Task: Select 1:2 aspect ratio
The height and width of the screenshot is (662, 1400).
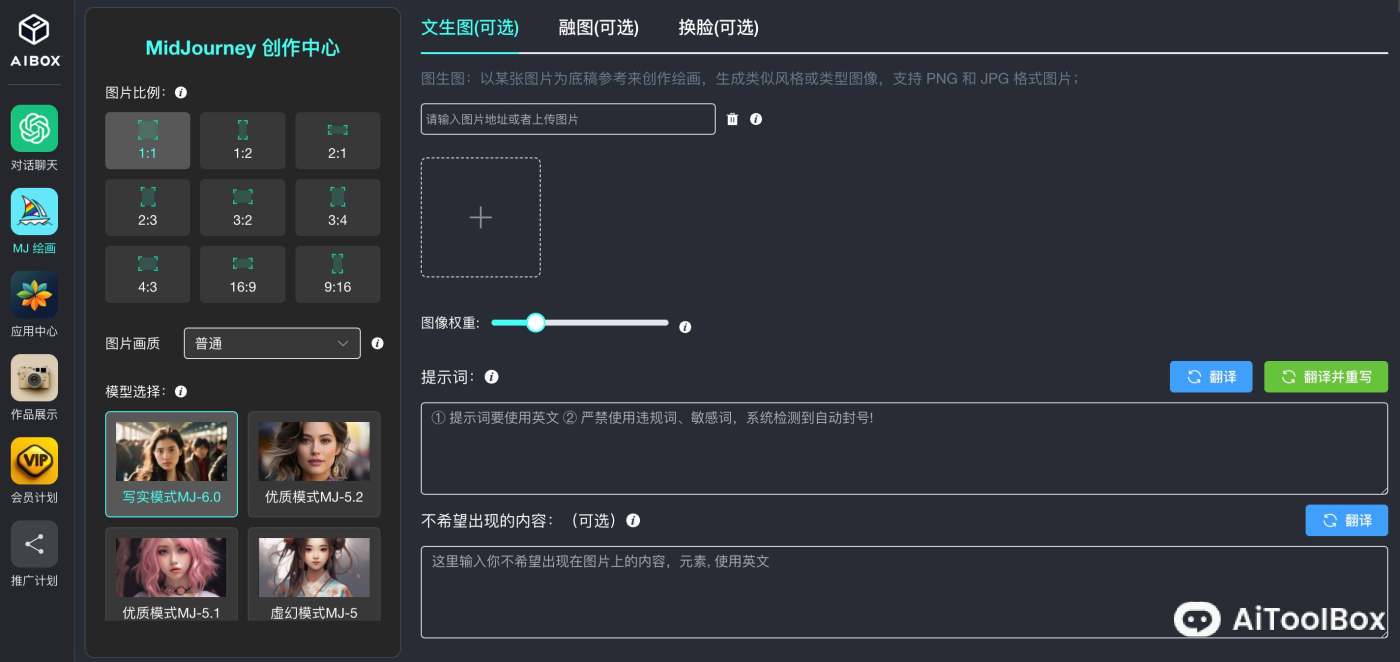Action: tap(243, 141)
